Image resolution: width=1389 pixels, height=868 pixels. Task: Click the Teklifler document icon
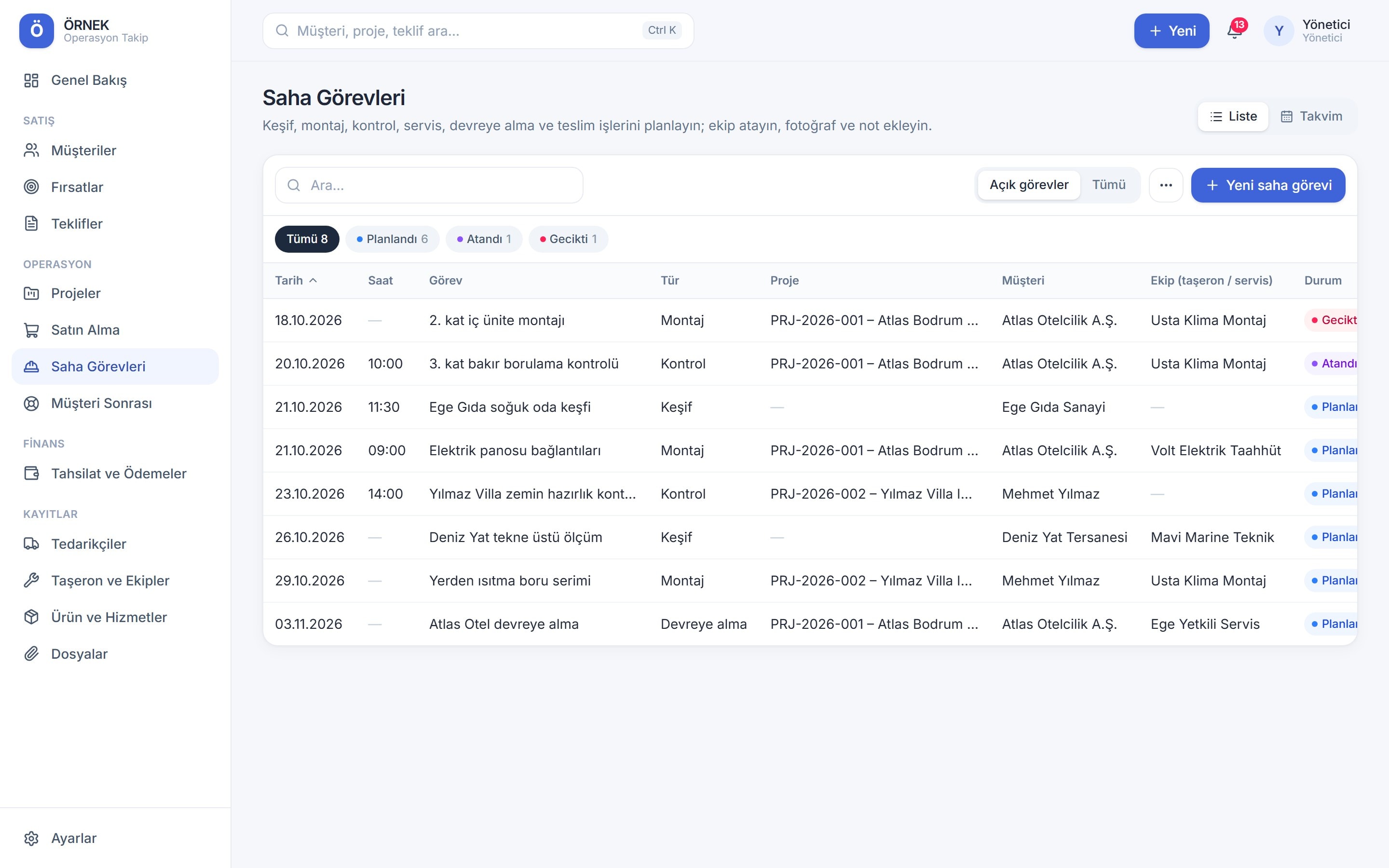(31, 223)
